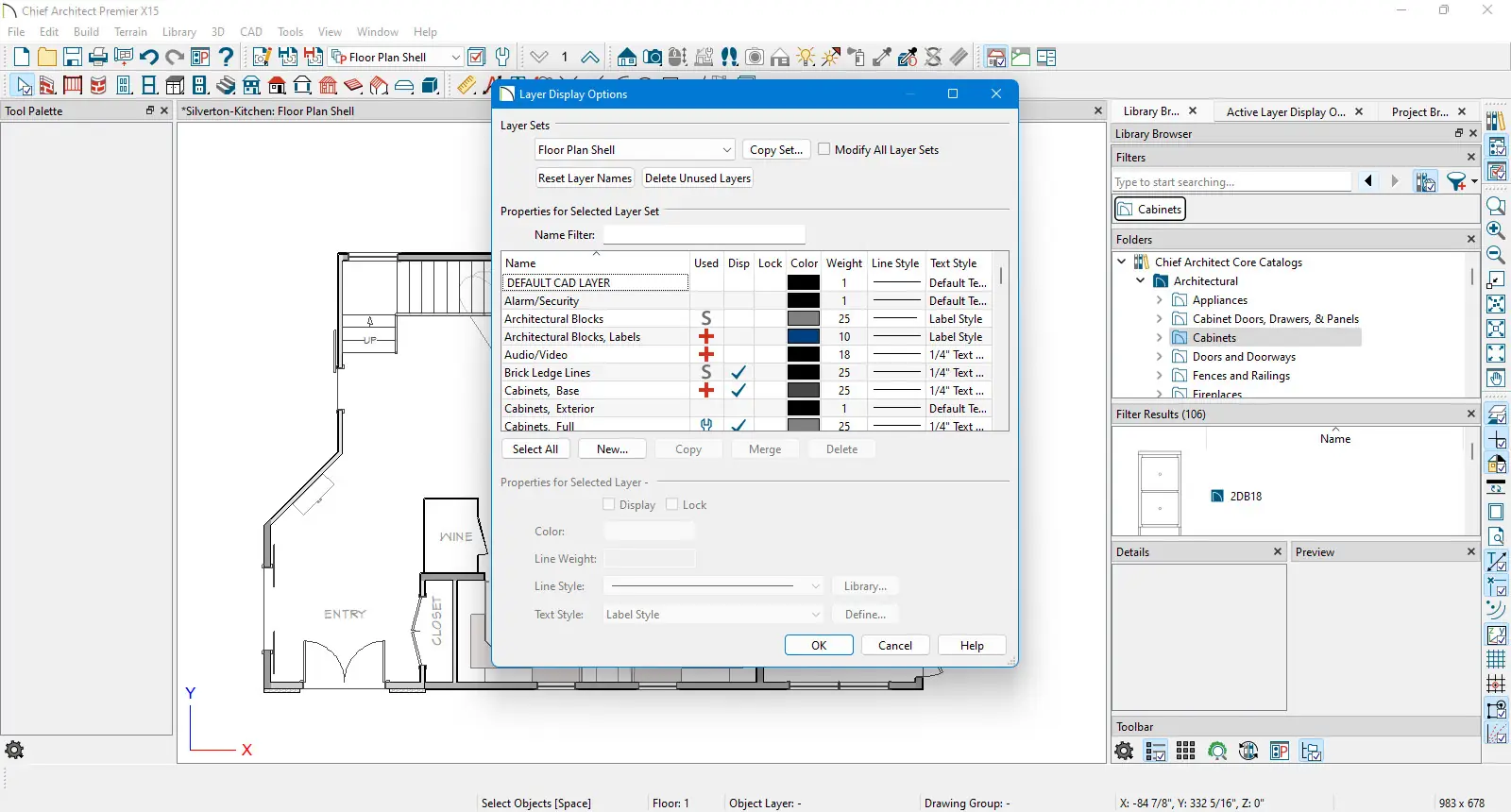Expand the Appliances folder in Library

coord(1160,300)
